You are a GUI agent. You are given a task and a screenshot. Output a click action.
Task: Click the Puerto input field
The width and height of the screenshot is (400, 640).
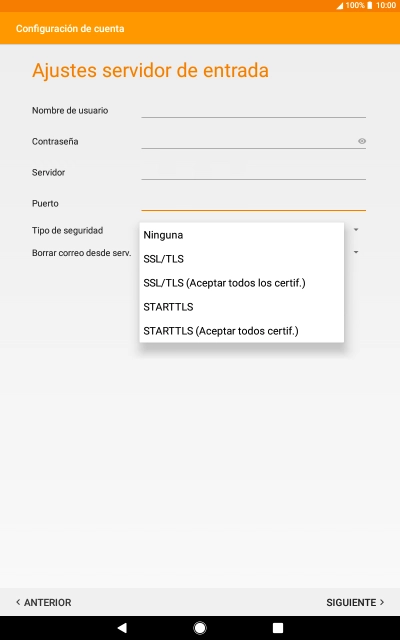point(253,203)
